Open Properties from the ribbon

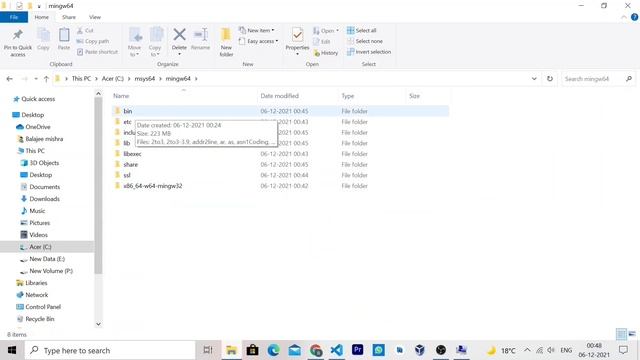(x=297, y=42)
